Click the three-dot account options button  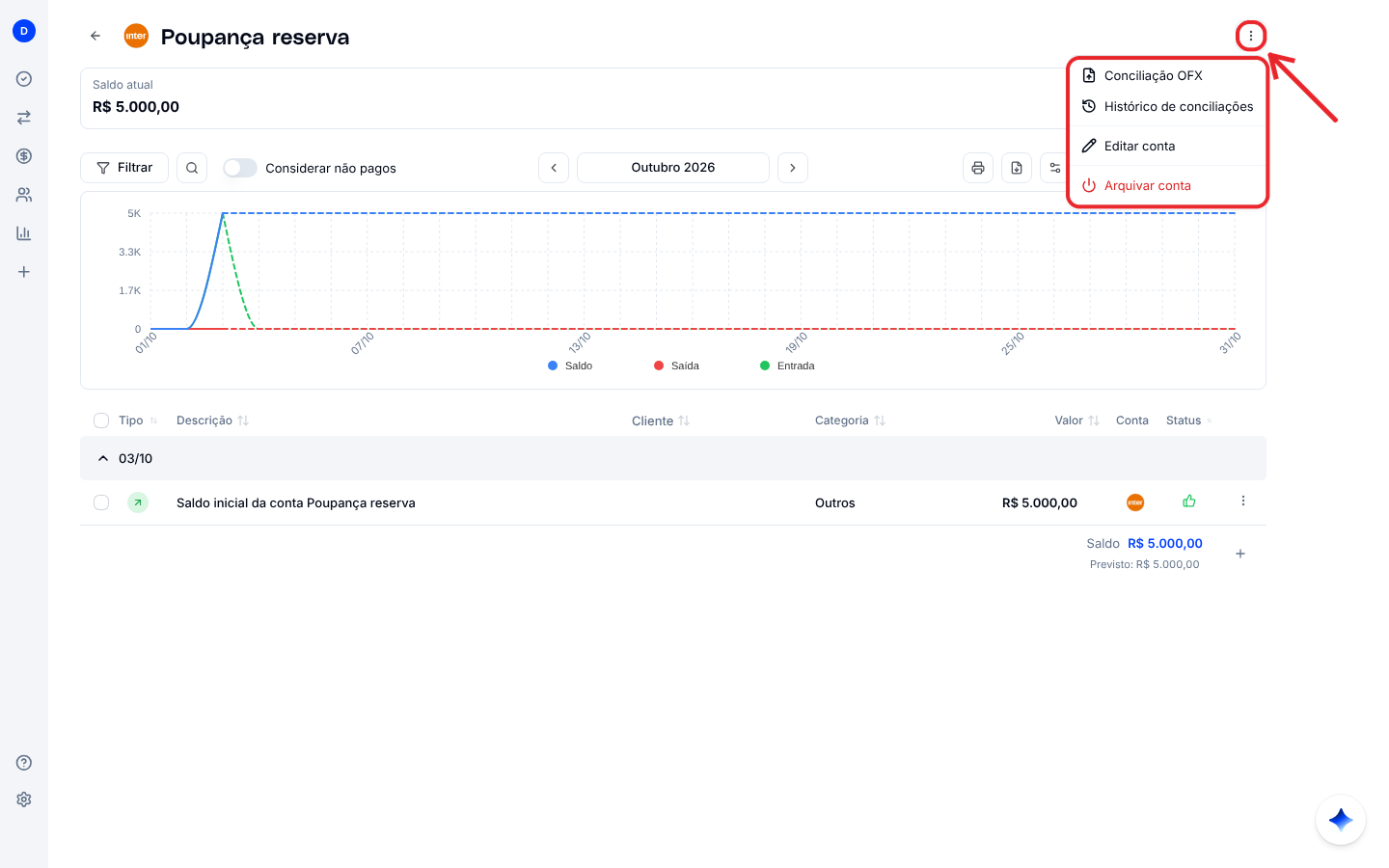1251,36
